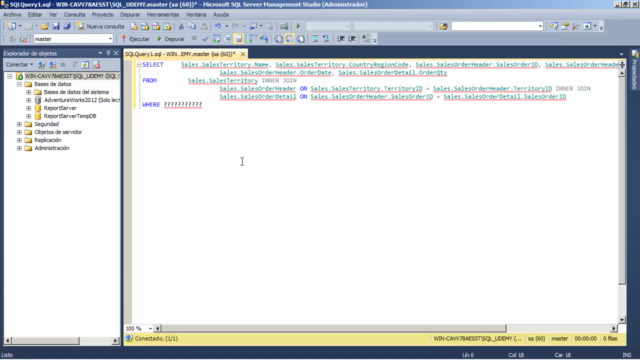Screen dimensions: 640x360
Task: Toggle Include Actual Execution Plan icon
Action: click(253, 39)
